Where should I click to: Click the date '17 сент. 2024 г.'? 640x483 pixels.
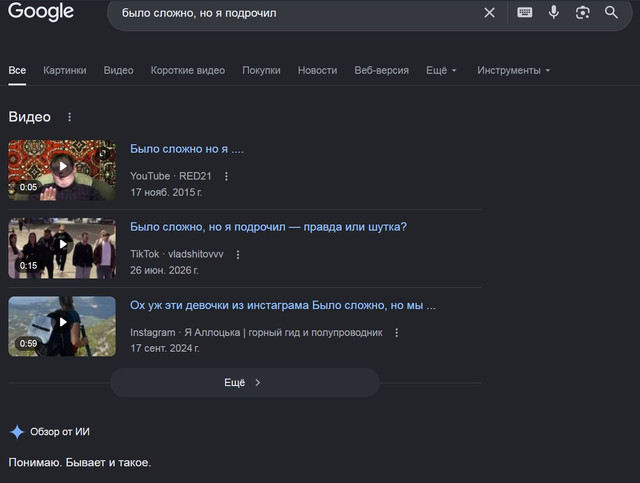165,348
